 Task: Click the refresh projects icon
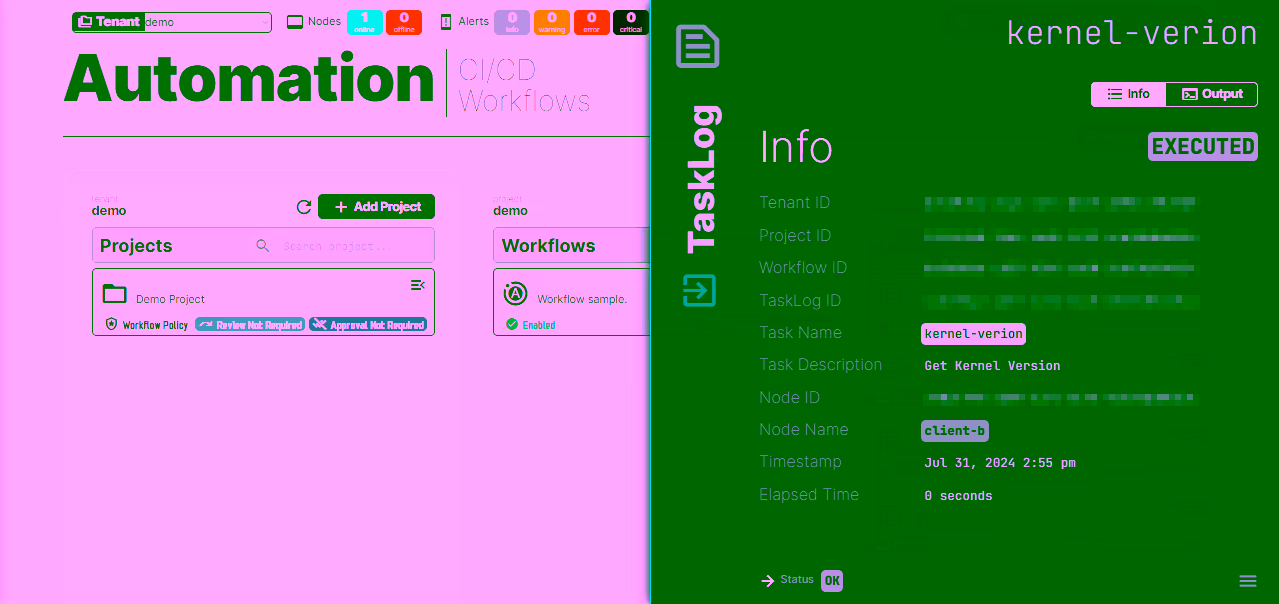pyautogui.click(x=304, y=207)
